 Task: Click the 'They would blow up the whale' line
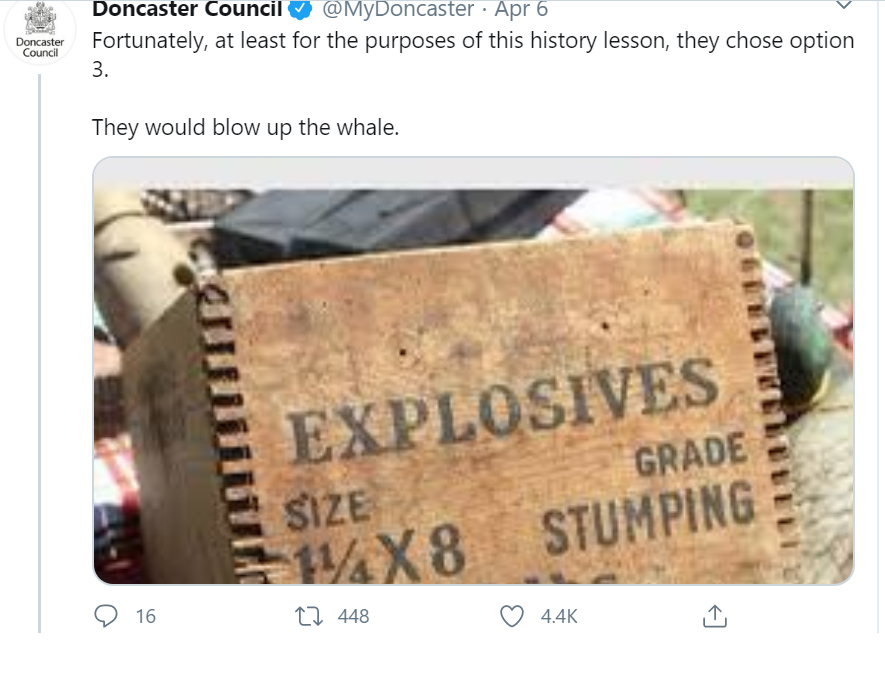[x=246, y=128]
